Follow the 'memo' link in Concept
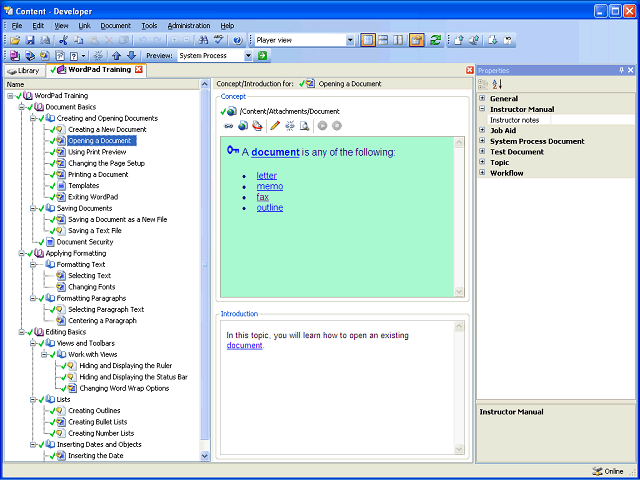Viewport: 640px width, 480px height. 270,186
